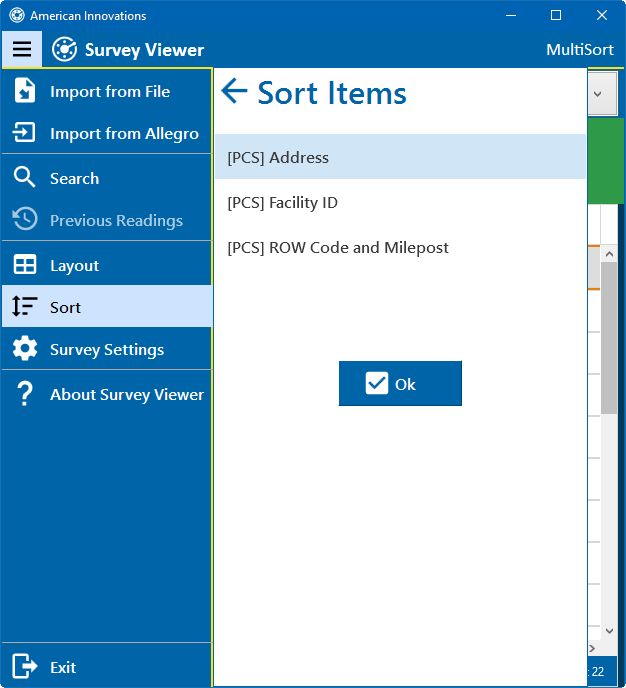Open About Survey Viewer menu item
Image resolution: width=626 pixels, height=688 pixels.
(x=107, y=394)
